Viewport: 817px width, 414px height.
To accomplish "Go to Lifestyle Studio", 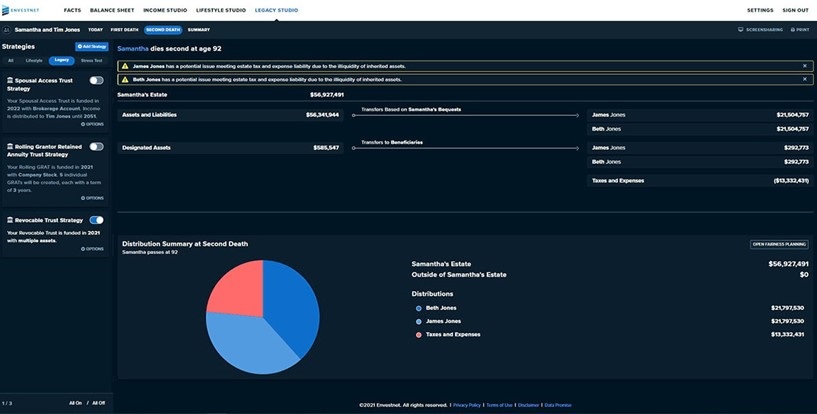I will (221, 10).
